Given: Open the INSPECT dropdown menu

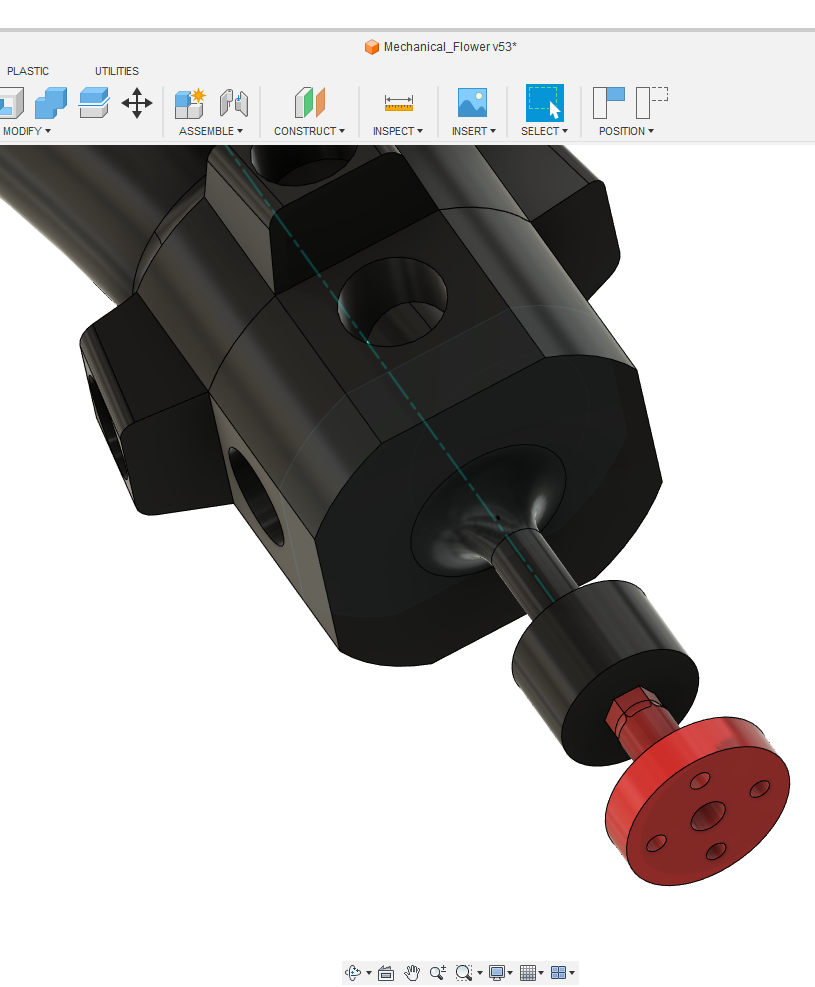Looking at the screenshot, I should tap(398, 131).
